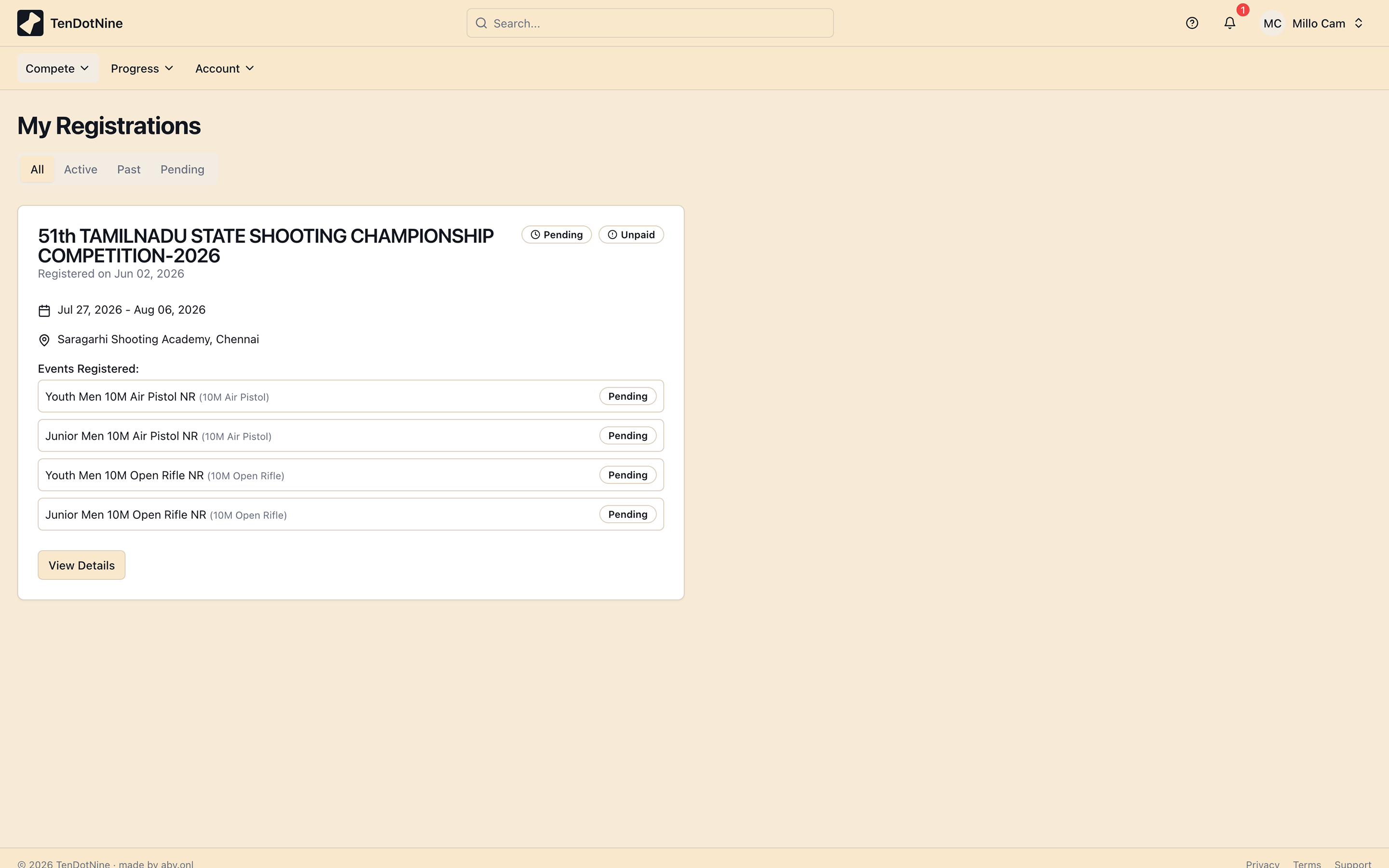Select the Junior Men 10M Air Pistol NR row
Image resolution: width=1389 pixels, height=868 pixels.
tap(351, 436)
